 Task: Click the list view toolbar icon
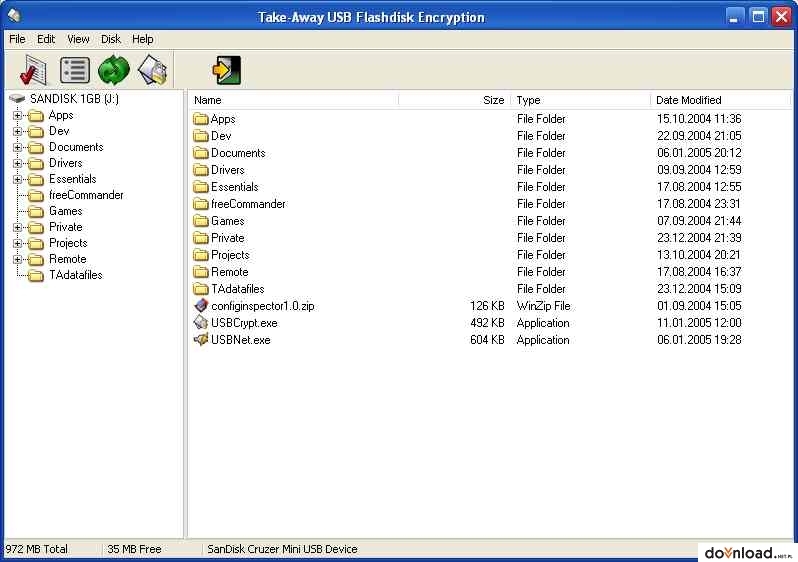(75, 70)
